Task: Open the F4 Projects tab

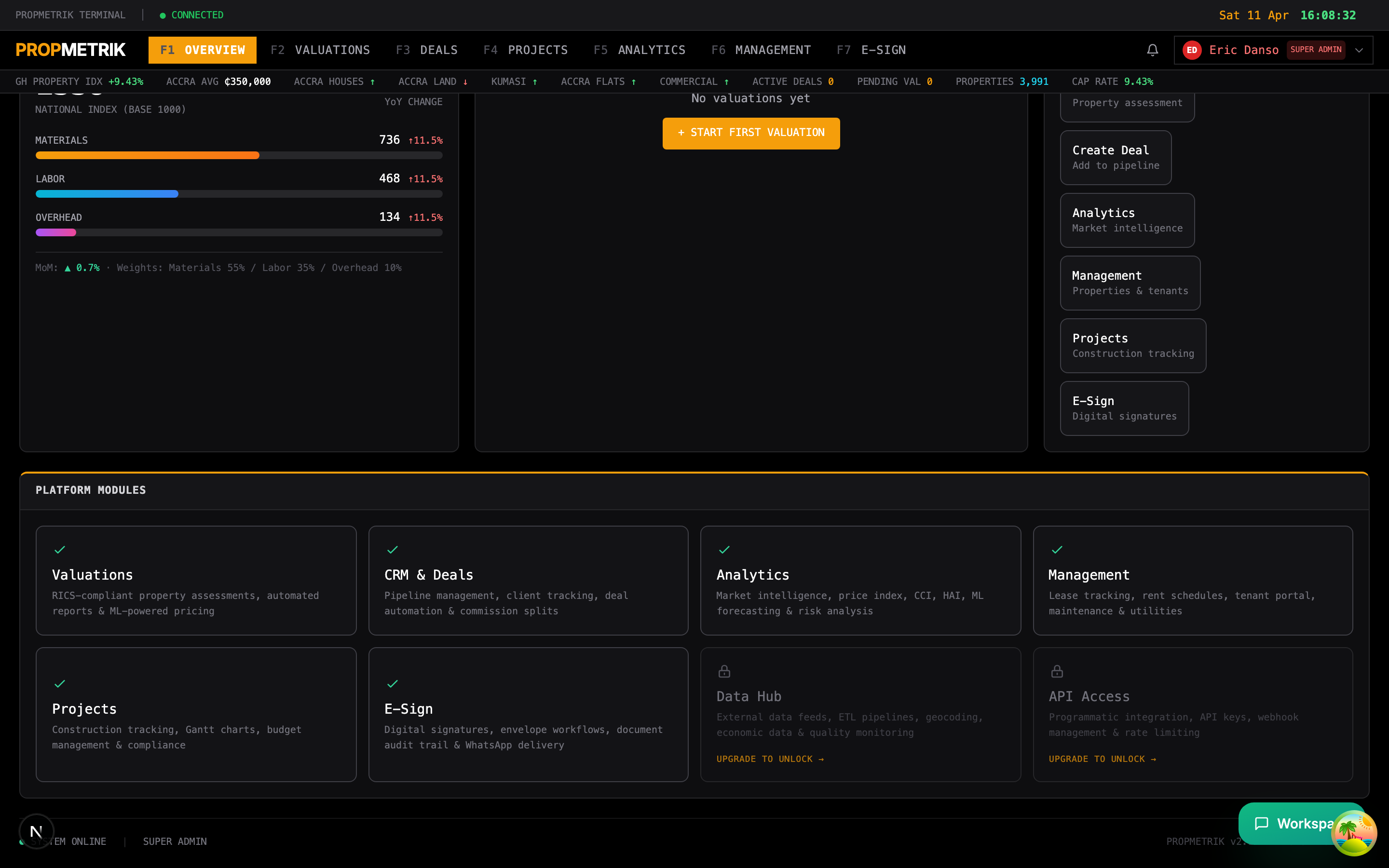Action: 525,50
